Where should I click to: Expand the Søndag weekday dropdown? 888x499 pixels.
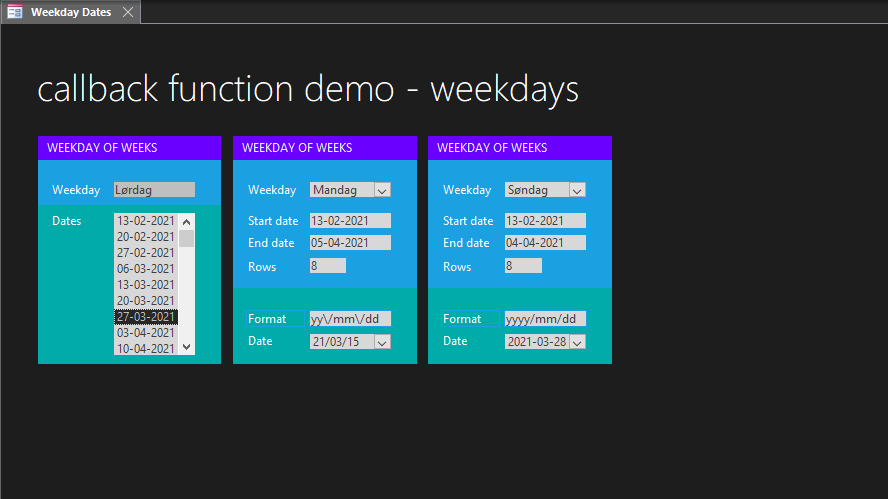point(577,190)
